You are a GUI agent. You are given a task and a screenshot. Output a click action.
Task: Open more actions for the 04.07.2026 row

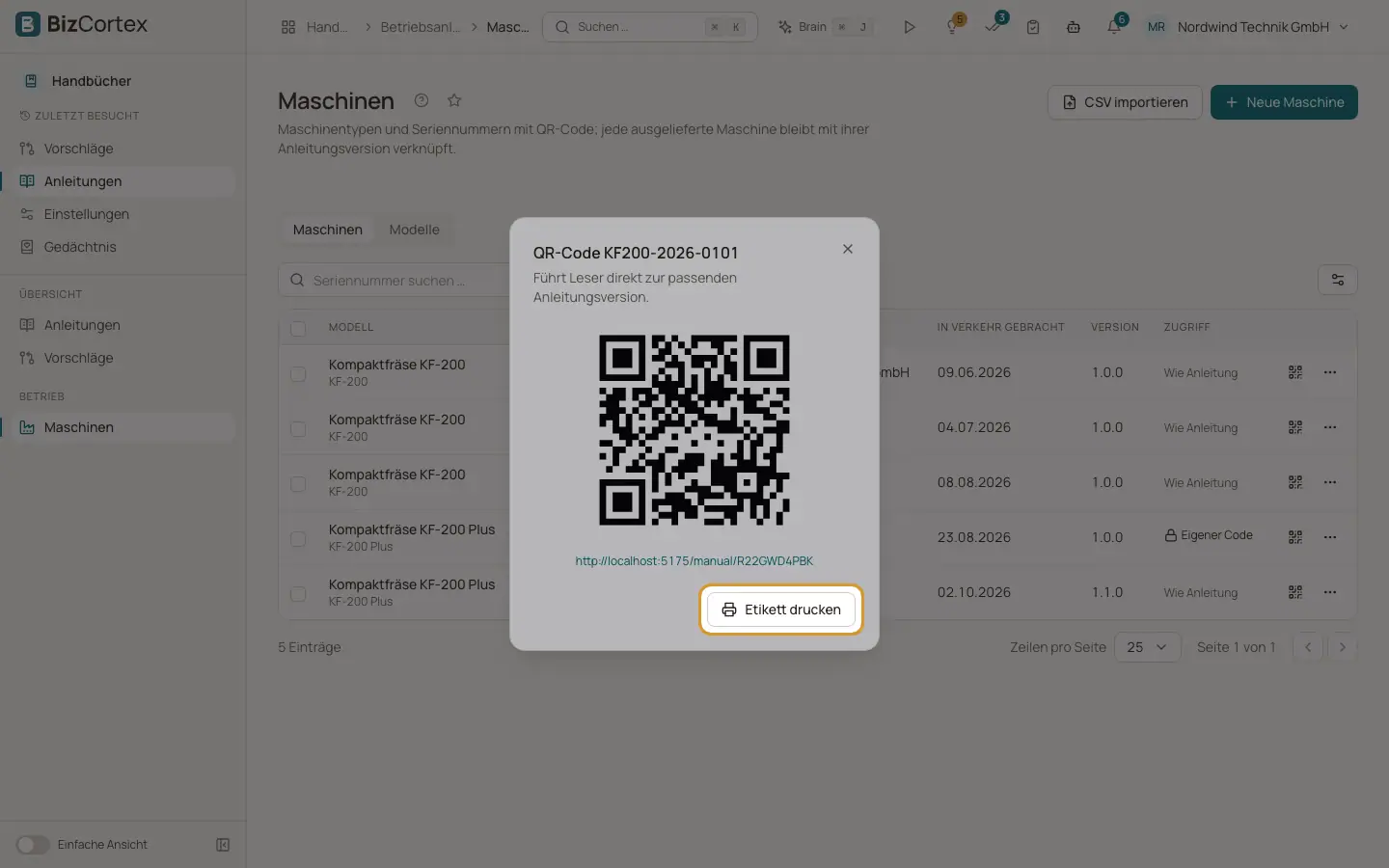(1330, 427)
